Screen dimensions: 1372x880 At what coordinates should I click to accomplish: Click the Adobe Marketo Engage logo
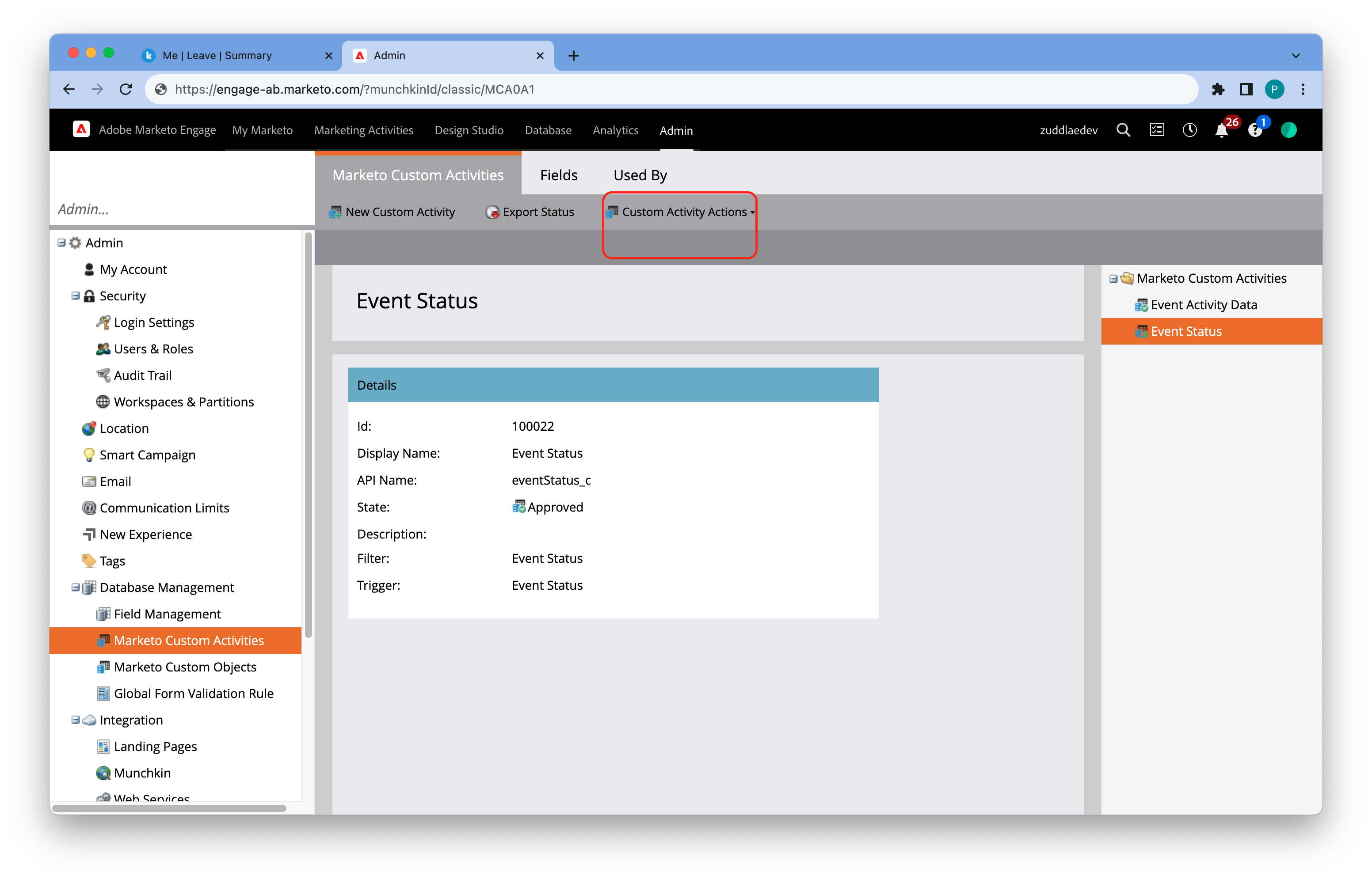[81, 130]
